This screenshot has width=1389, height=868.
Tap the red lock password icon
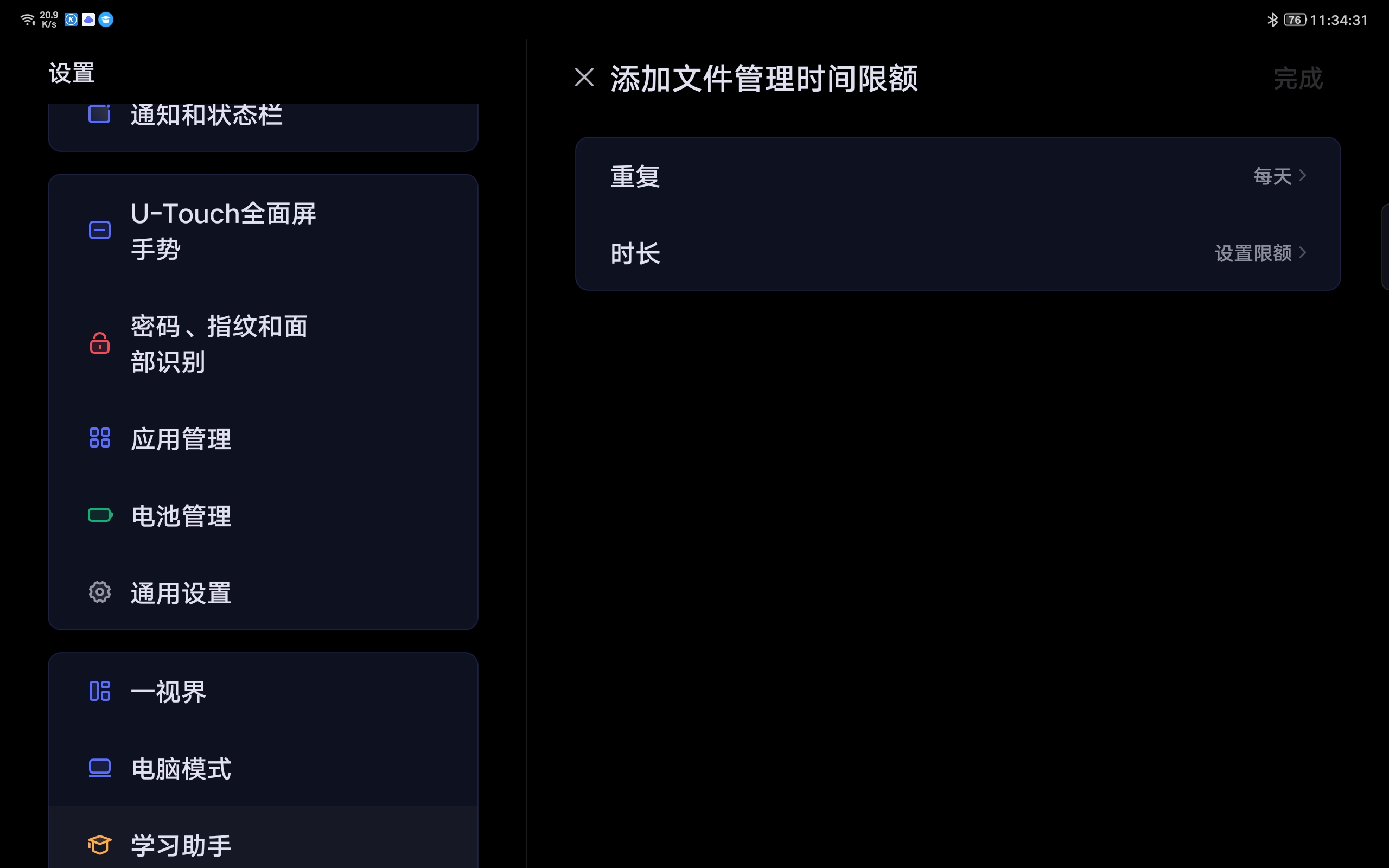click(99, 343)
